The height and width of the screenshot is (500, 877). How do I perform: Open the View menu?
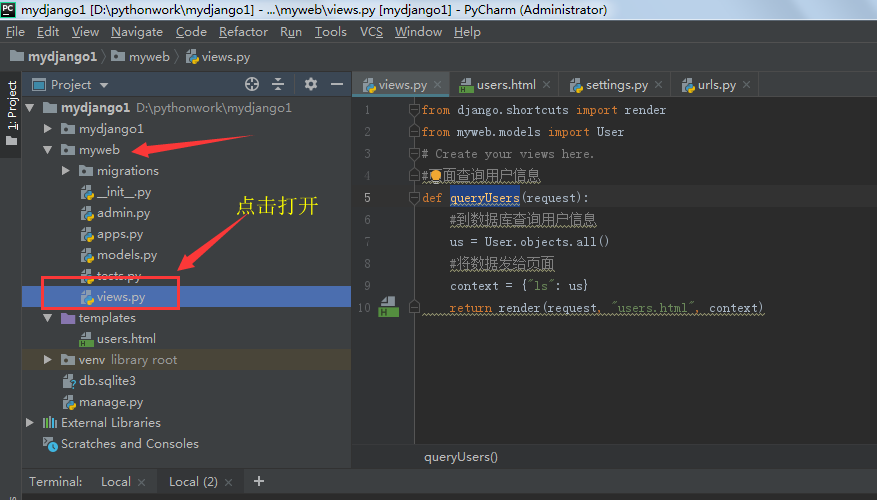tap(85, 32)
